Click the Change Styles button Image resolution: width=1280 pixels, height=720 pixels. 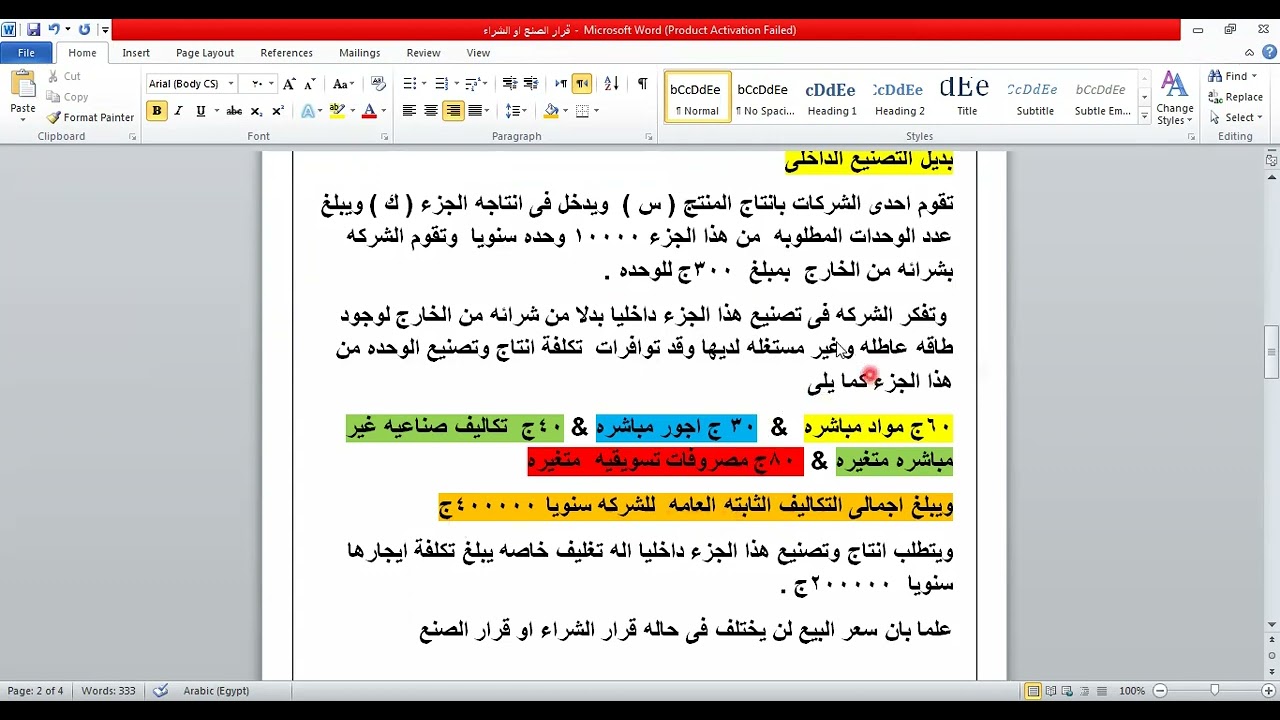1174,98
